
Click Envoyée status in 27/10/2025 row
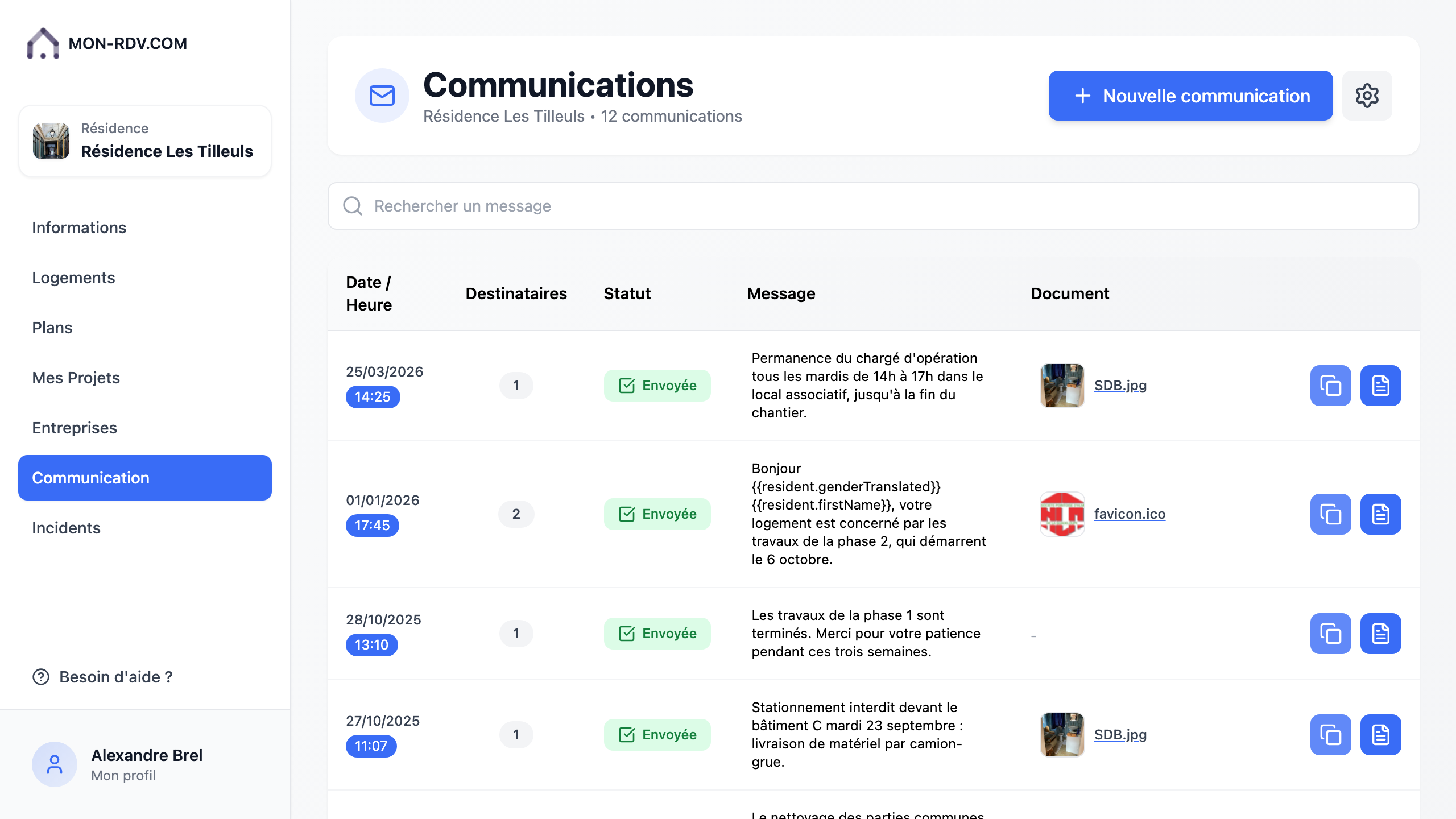pos(657,735)
